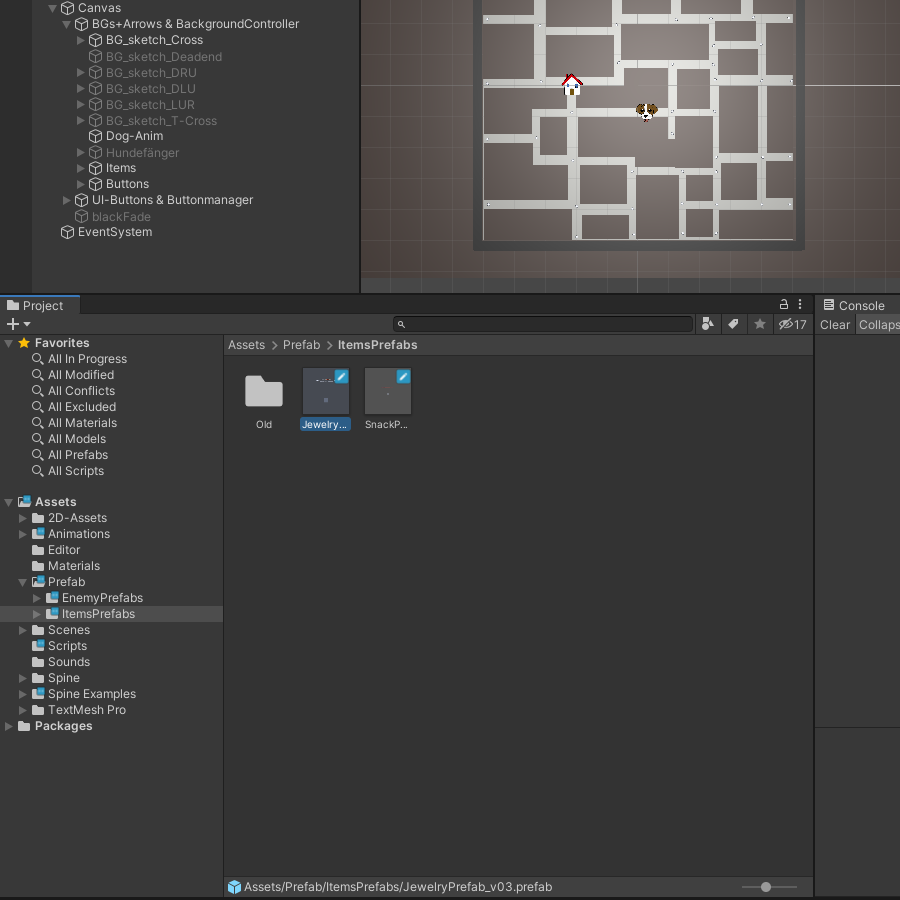Image resolution: width=900 pixels, height=900 pixels.
Task: Expand BG_sketch_Cross in the hierarchy
Action: pyautogui.click(x=81, y=40)
